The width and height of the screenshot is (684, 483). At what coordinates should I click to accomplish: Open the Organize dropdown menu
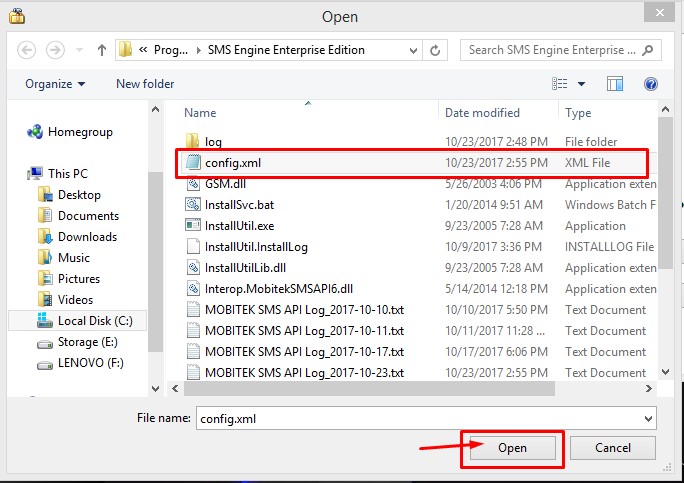(x=55, y=84)
